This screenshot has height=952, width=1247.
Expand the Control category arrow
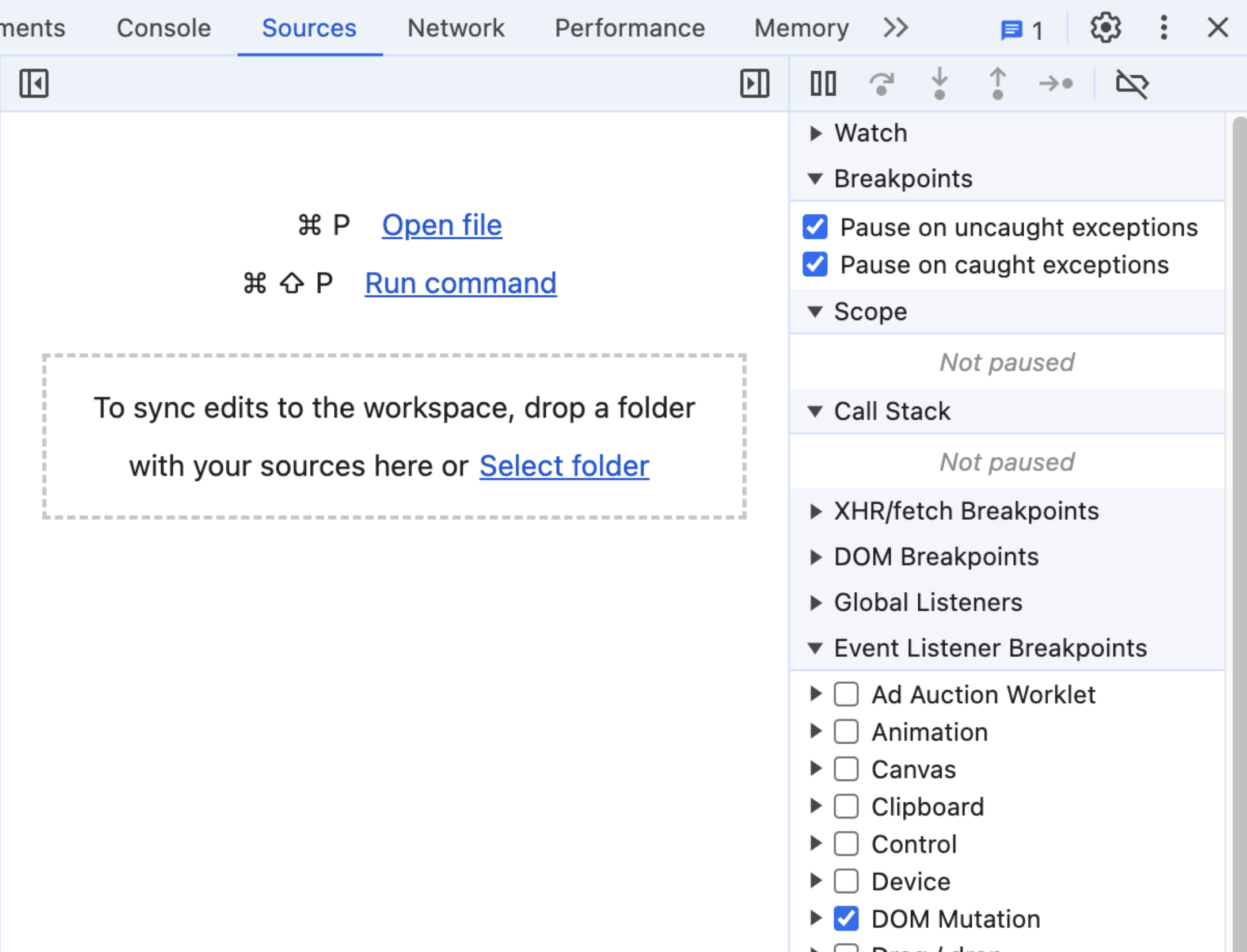pos(815,843)
